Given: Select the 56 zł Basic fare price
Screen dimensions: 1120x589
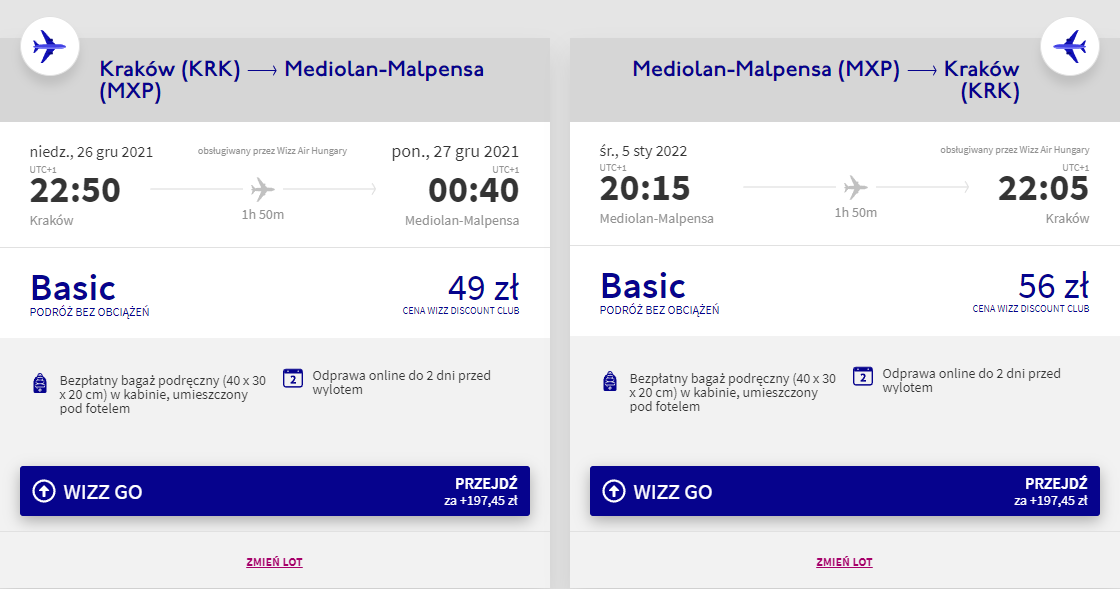Looking at the screenshot, I should point(1053,287).
